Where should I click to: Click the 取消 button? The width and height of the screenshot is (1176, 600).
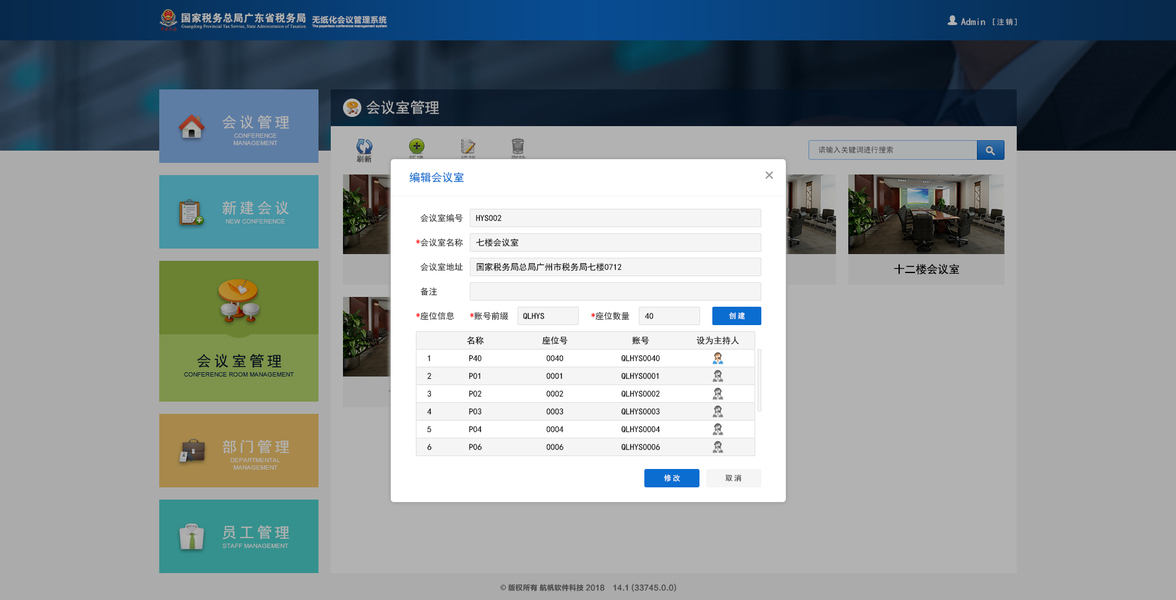coord(734,478)
